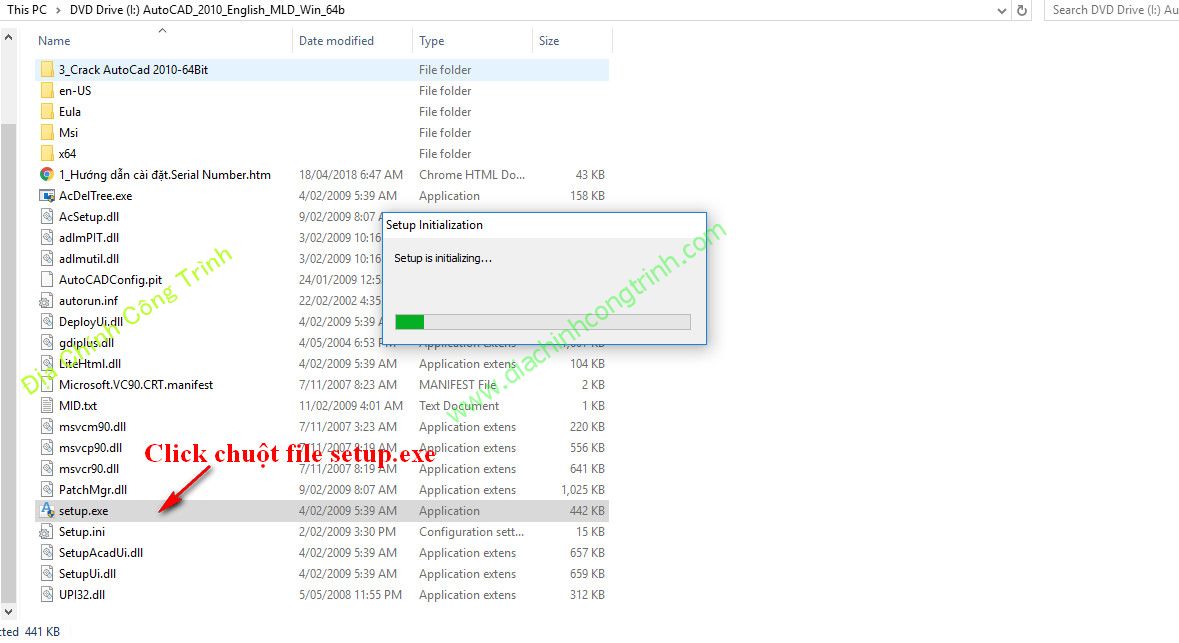Viewport: 1179px width, 643px height.
Task: Select the Msi folder icon
Action: pos(47,133)
